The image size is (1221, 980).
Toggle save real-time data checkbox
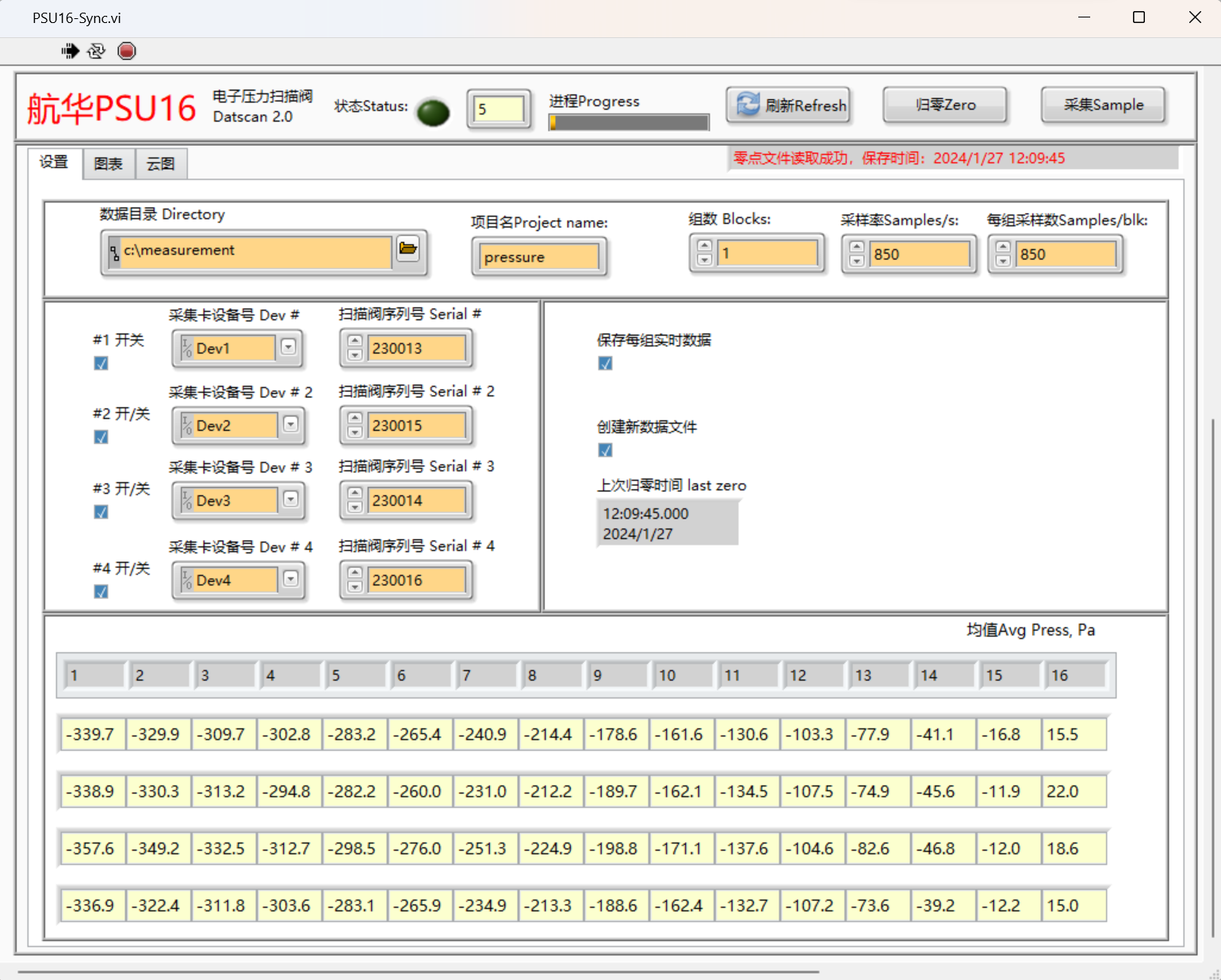coord(606,363)
